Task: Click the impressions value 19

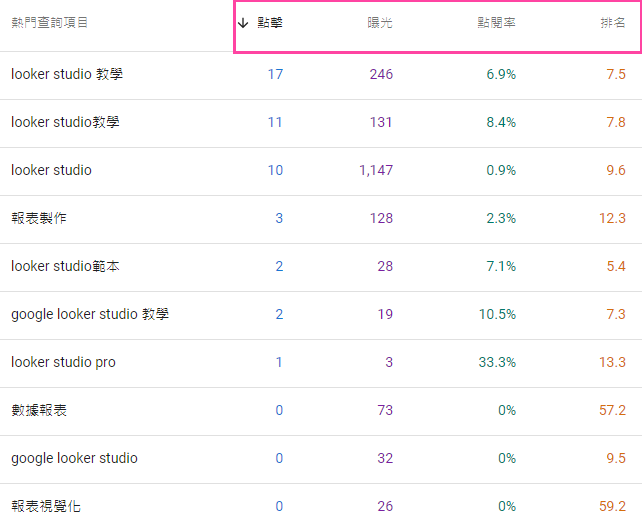Action: 385,314
